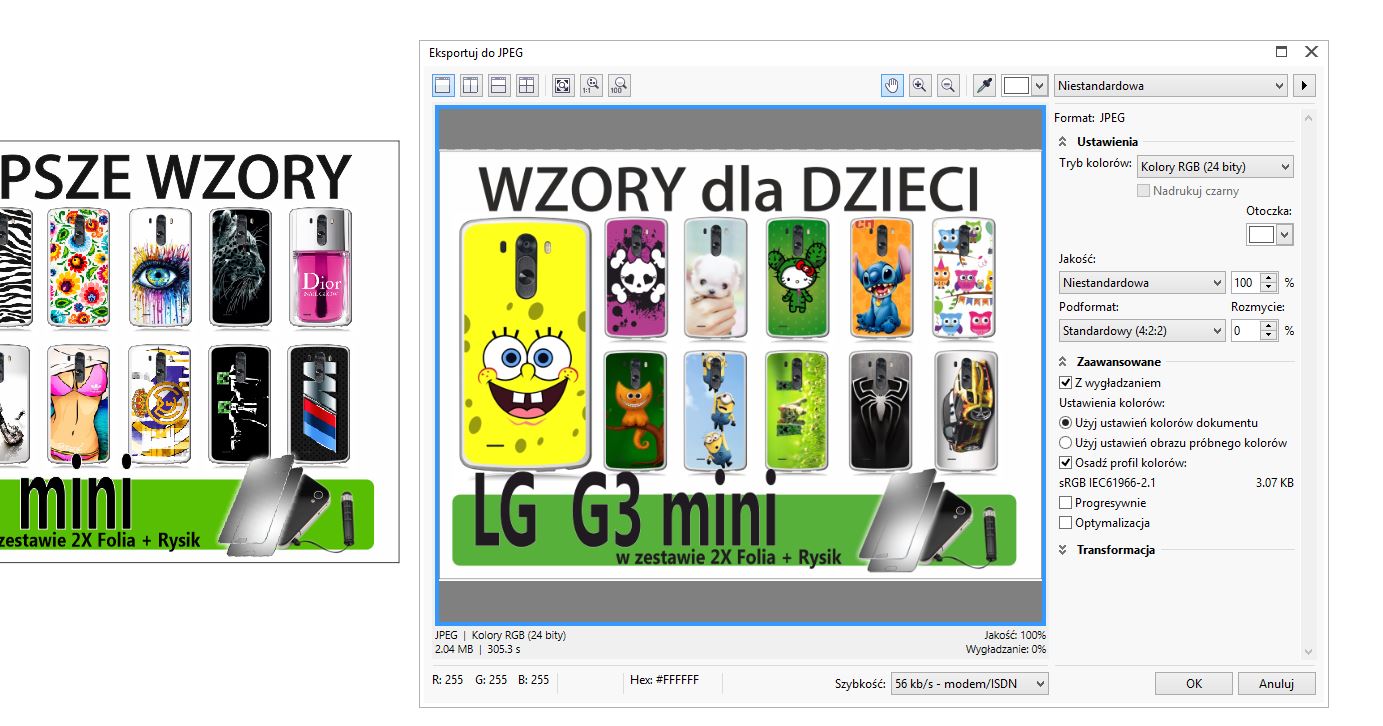Pick the eyedropper color sampler tool
This screenshot has width=1383, height=726.
(x=984, y=86)
